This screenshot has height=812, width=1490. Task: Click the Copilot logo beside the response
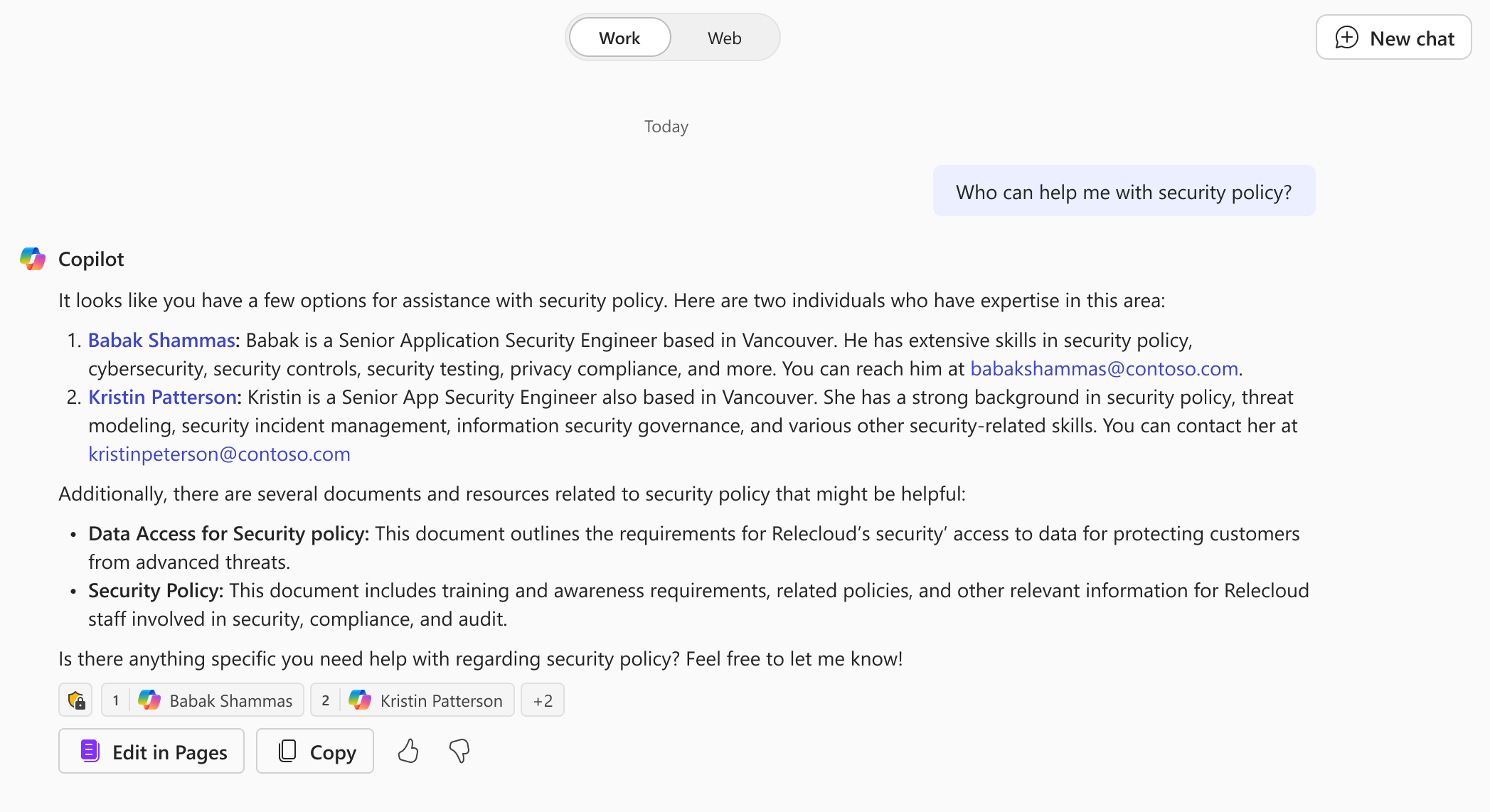coord(33,259)
